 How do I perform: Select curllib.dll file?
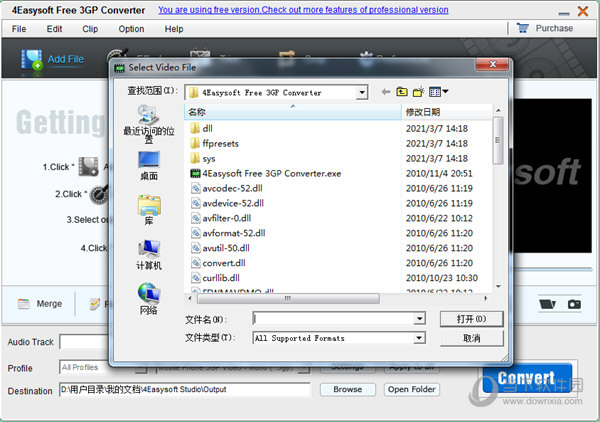click(x=215, y=278)
